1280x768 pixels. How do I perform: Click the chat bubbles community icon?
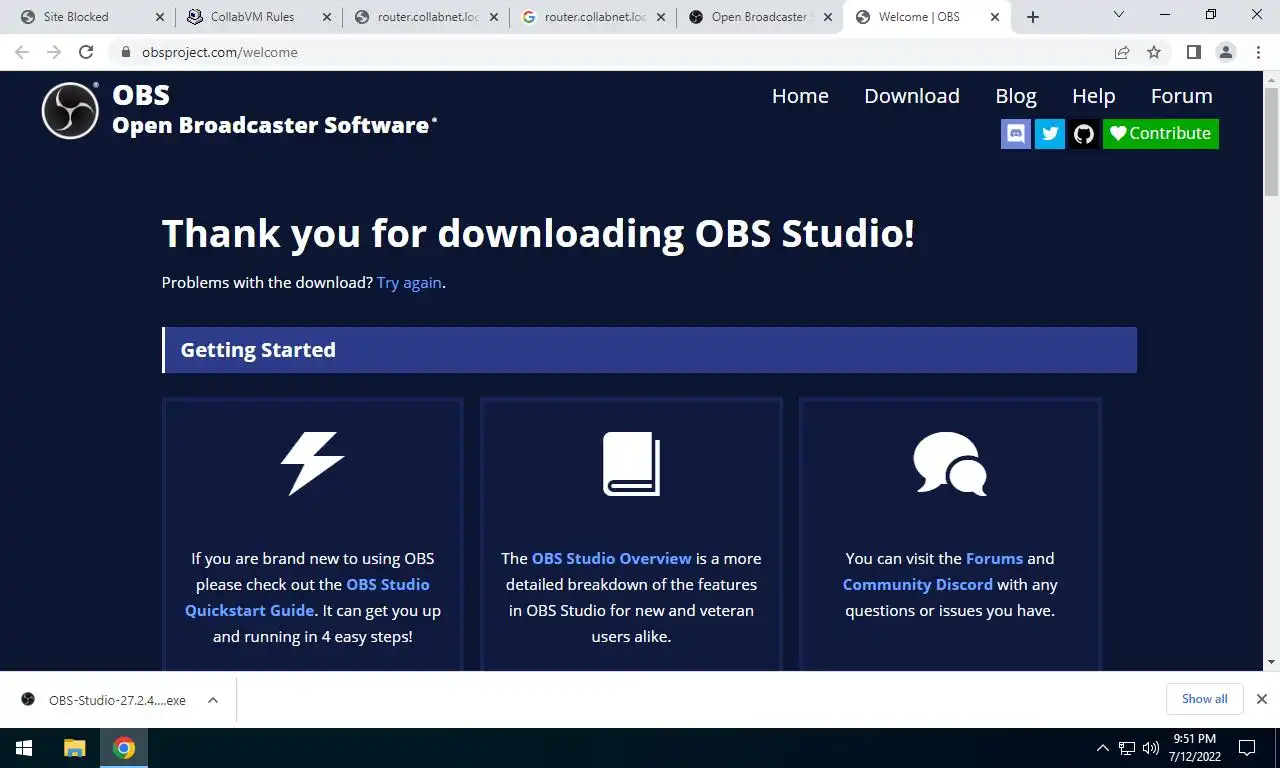tap(950, 464)
